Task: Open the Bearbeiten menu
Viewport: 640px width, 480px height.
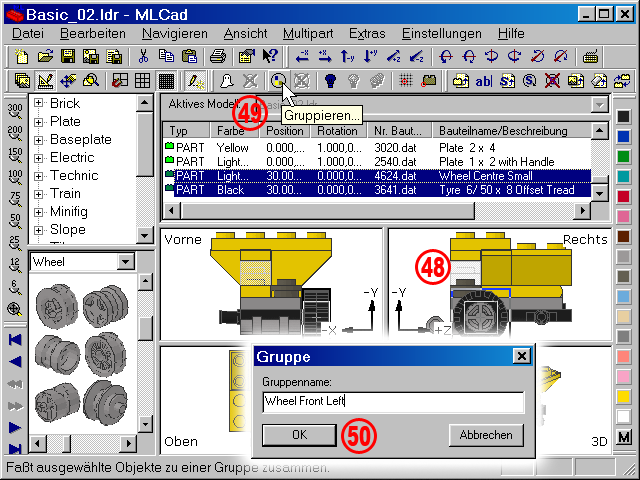Action: point(93,33)
